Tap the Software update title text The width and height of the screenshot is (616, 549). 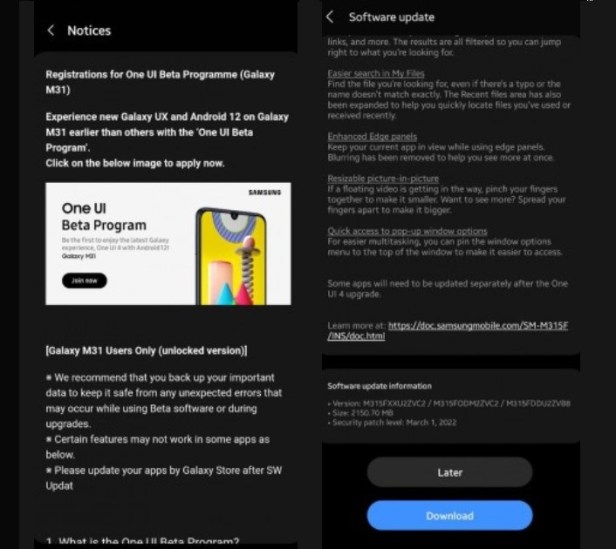pos(392,17)
